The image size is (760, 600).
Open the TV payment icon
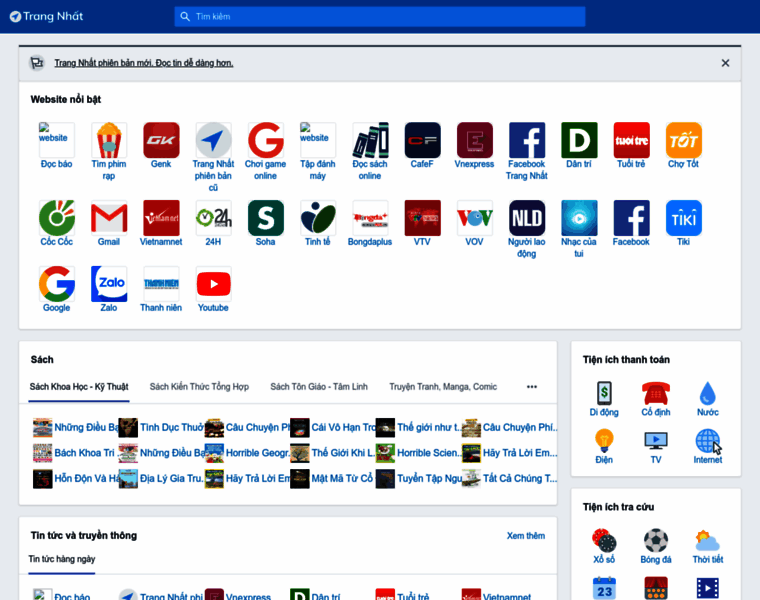[x=656, y=441]
